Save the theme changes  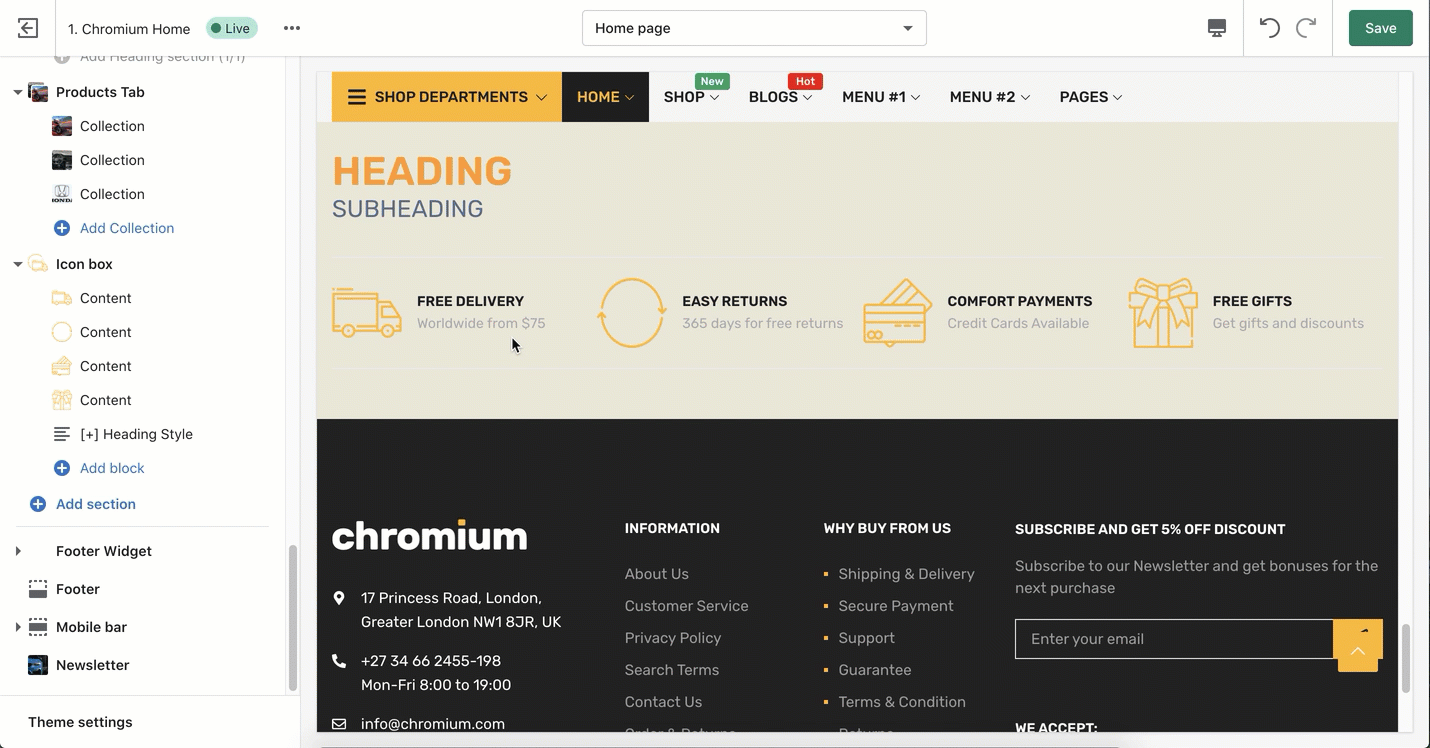coord(1380,28)
